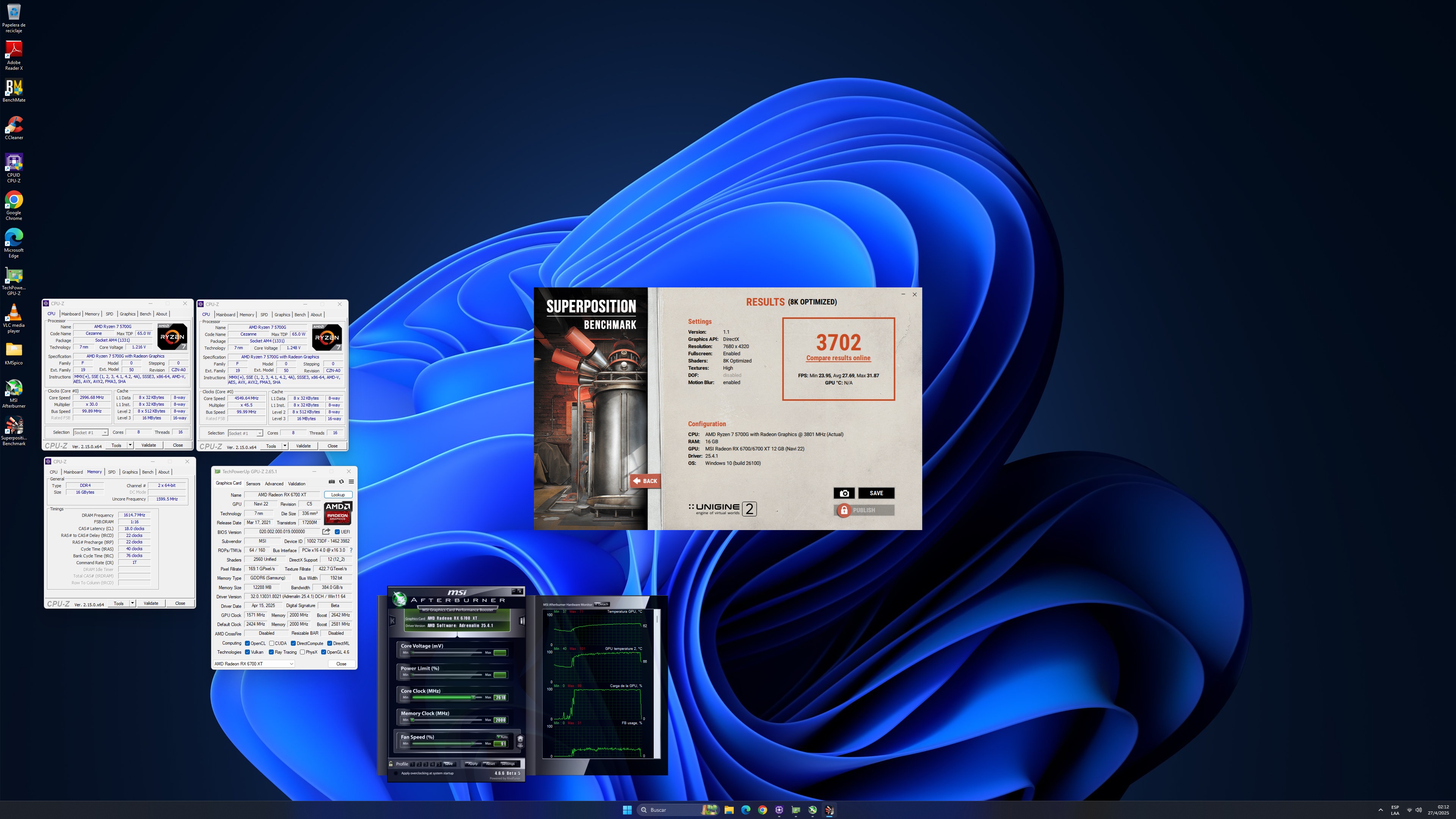The height and width of the screenshot is (819, 1456).
Task: Click Detach on Afterburner Hardware Monitor
Action: pyautogui.click(x=602, y=604)
